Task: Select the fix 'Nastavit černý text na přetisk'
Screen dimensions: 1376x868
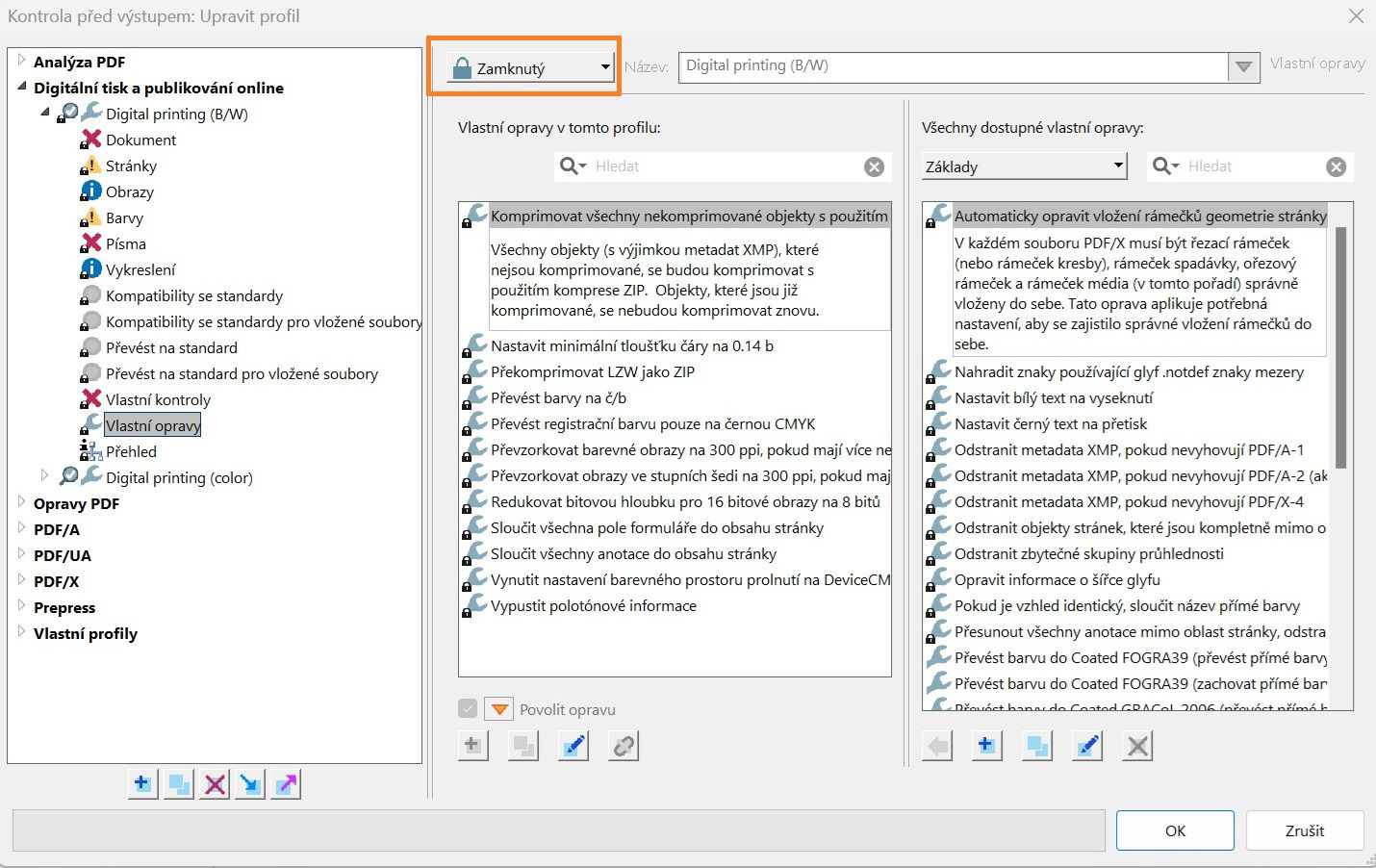Action: point(1051,423)
